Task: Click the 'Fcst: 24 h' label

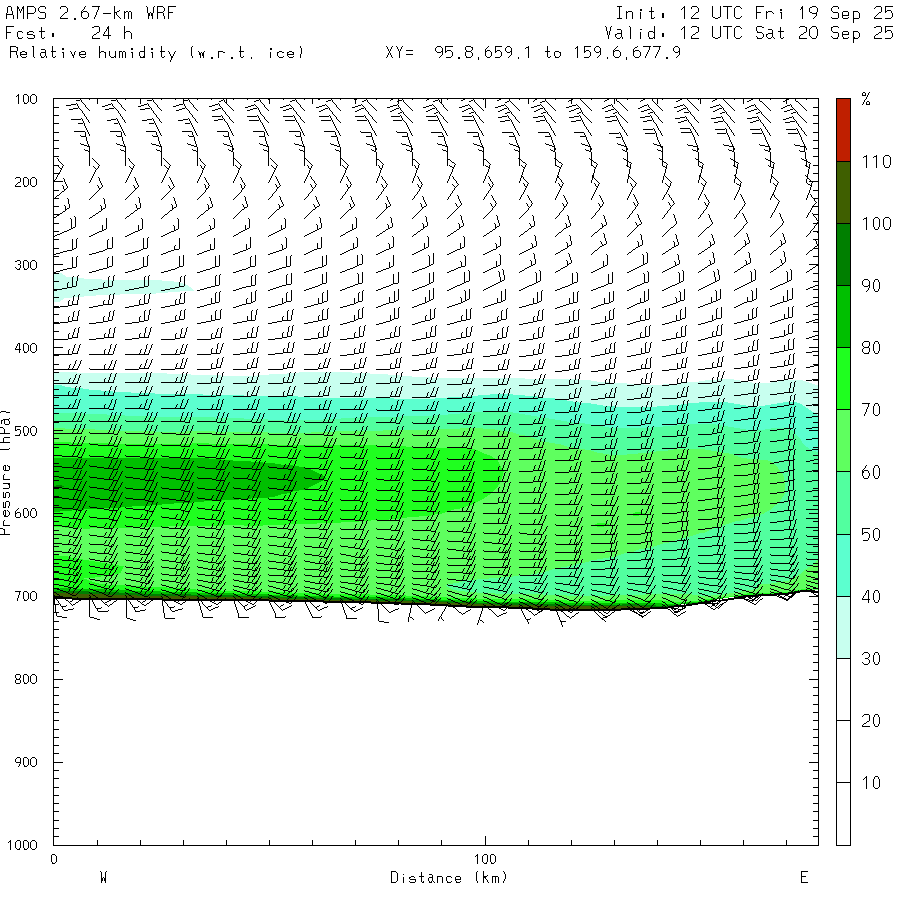Action: point(69,33)
